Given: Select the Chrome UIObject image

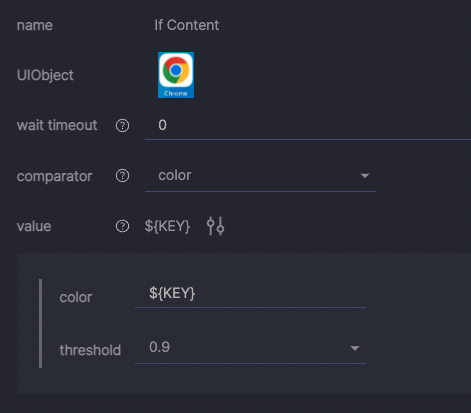Looking at the screenshot, I should (x=176, y=75).
